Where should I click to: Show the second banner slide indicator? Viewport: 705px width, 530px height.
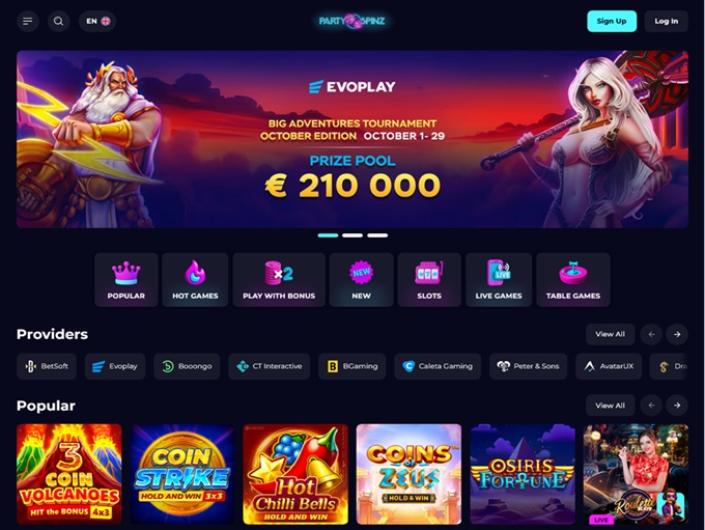352,235
